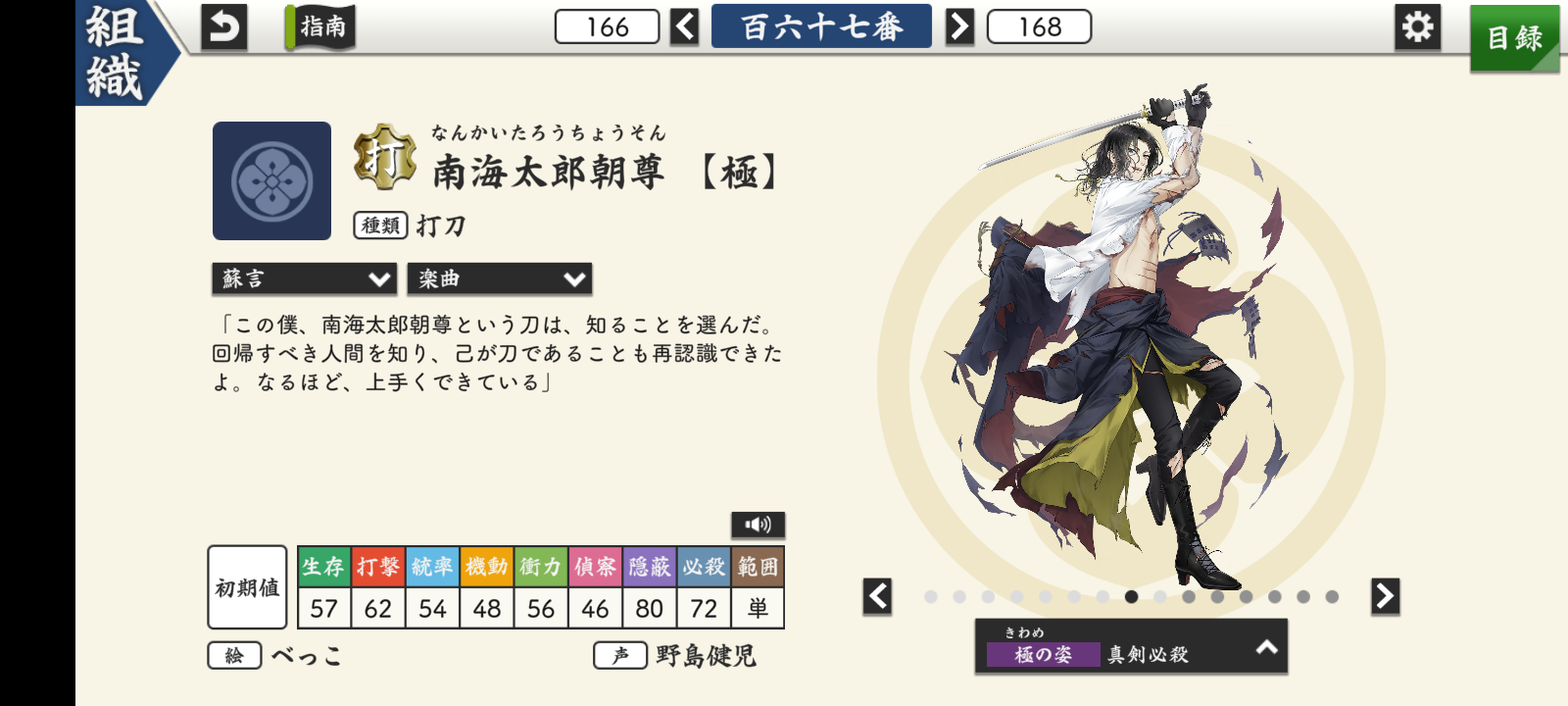The height and width of the screenshot is (706, 1568).
Task: Show previous character illustration arrow
Action: coord(877,596)
